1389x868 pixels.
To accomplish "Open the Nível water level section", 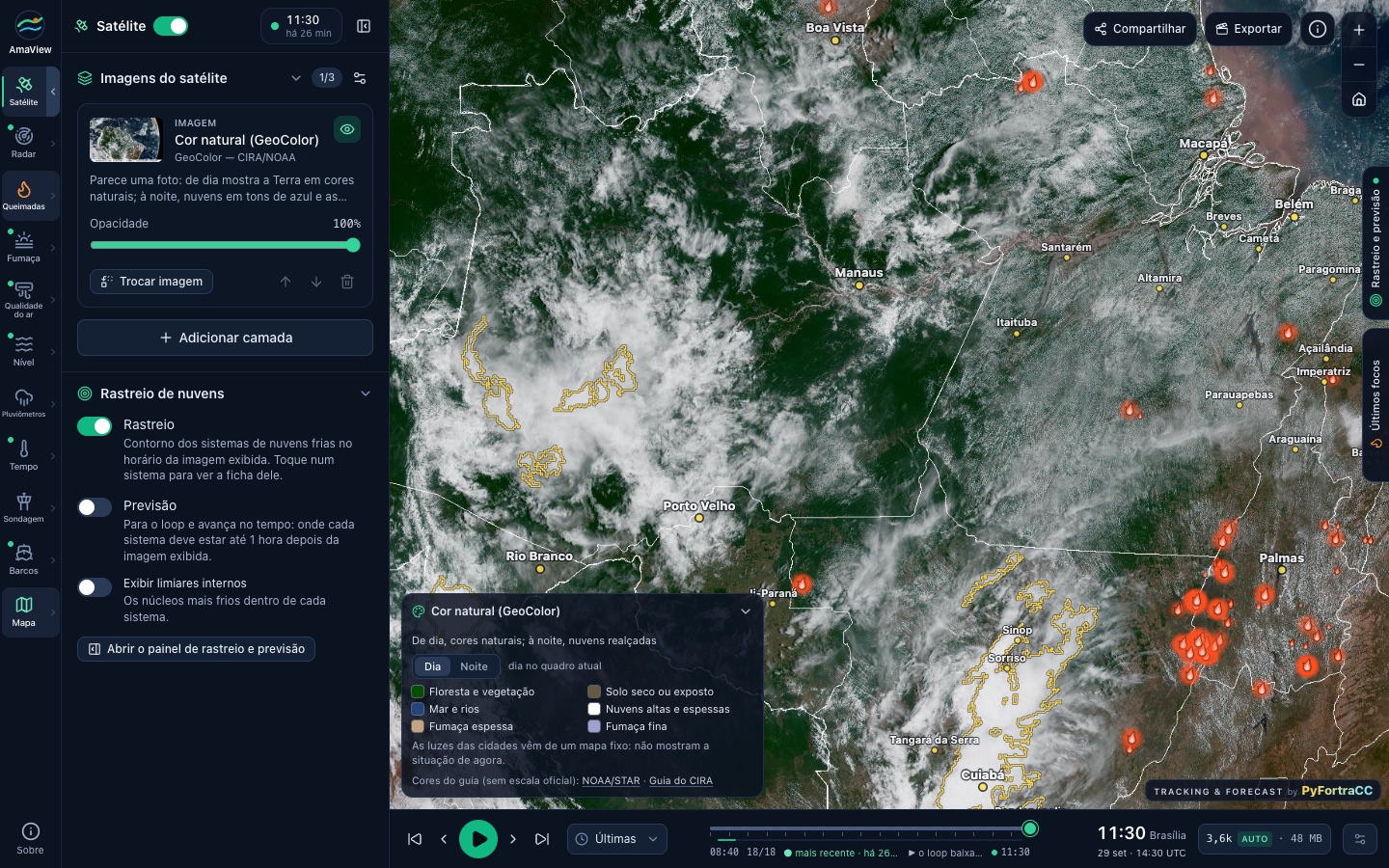I will pos(24,351).
